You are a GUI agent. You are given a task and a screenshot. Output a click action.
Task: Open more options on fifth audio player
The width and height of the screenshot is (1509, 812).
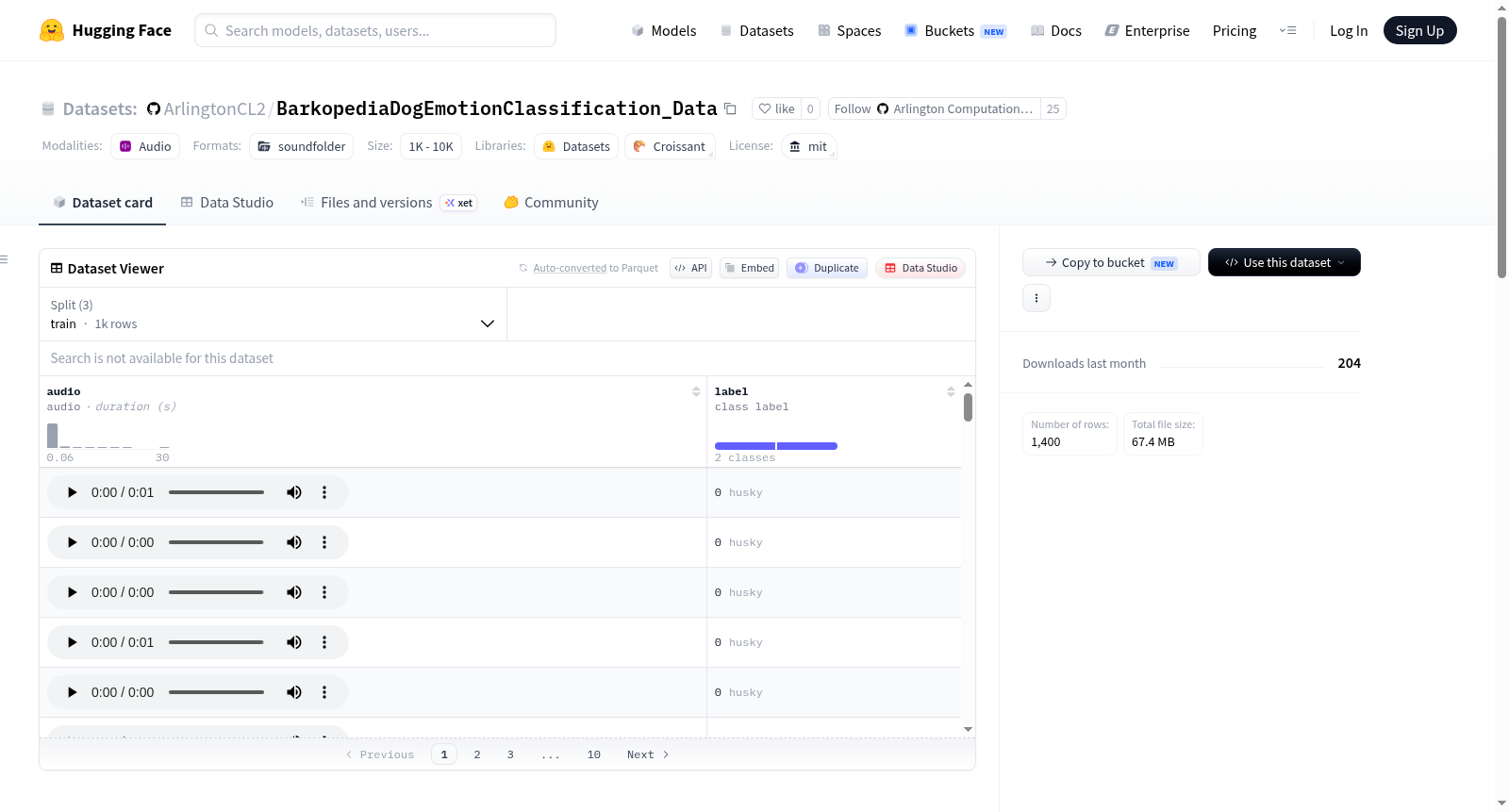tap(324, 692)
